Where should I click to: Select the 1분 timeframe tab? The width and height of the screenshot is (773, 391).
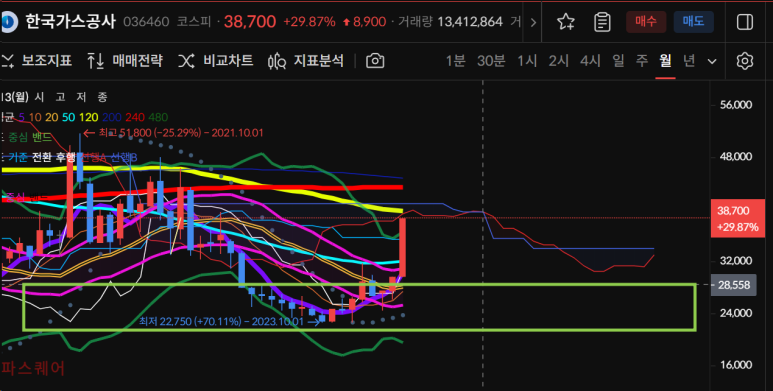point(455,61)
